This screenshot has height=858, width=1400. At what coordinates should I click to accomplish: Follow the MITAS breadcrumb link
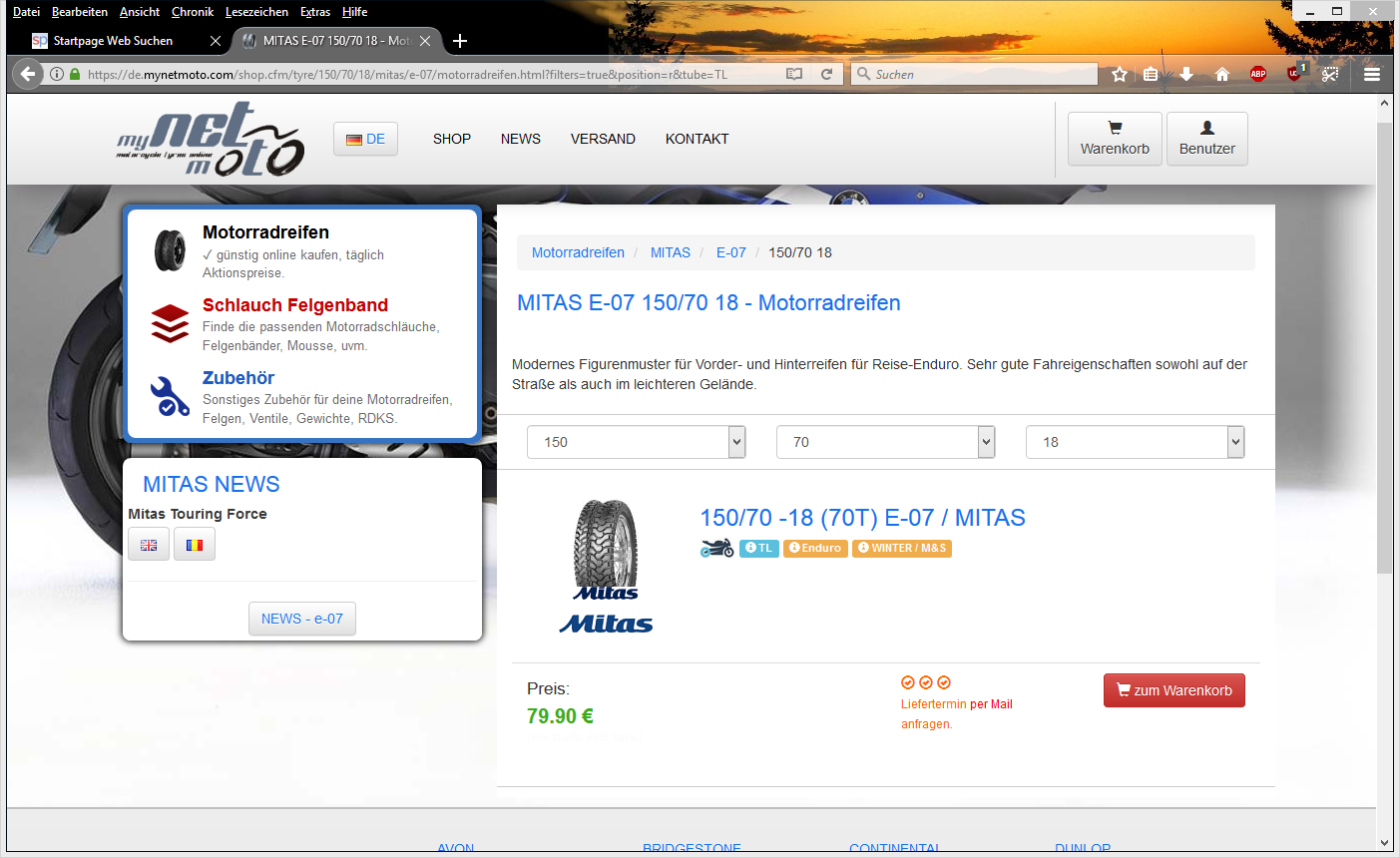tap(671, 252)
